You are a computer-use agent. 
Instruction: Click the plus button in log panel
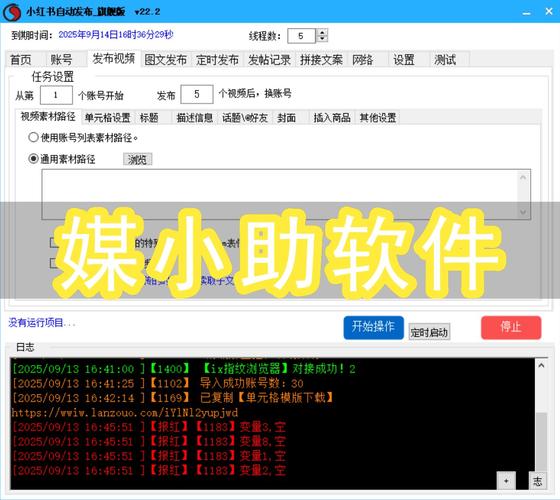506,481
